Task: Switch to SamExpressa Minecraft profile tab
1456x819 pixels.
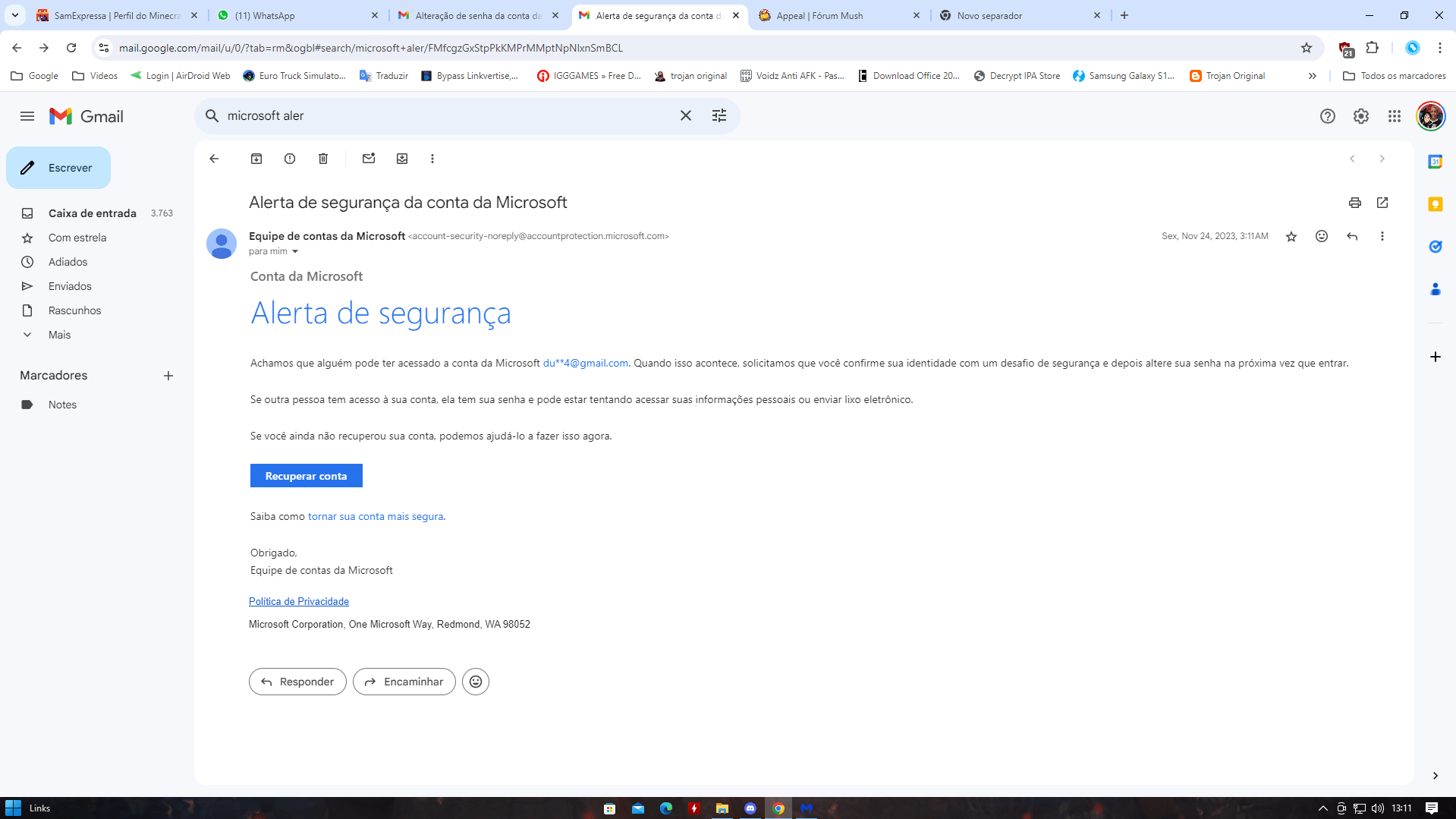Action: (118, 15)
